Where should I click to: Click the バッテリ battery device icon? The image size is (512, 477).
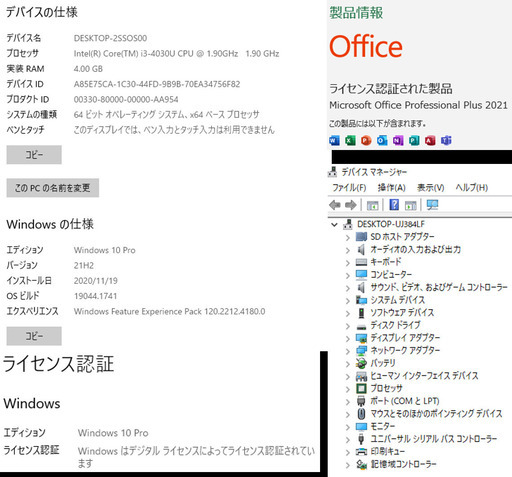click(361, 363)
